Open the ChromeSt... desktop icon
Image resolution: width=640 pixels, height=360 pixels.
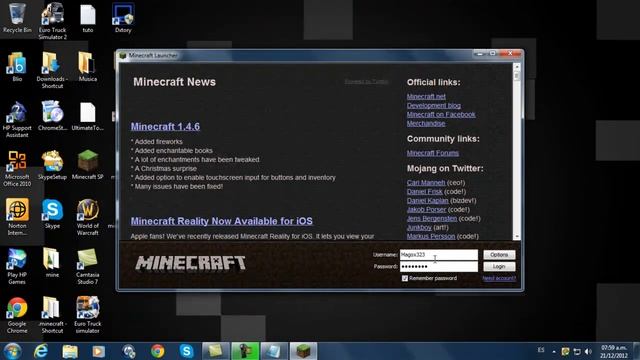(x=52, y=116)
